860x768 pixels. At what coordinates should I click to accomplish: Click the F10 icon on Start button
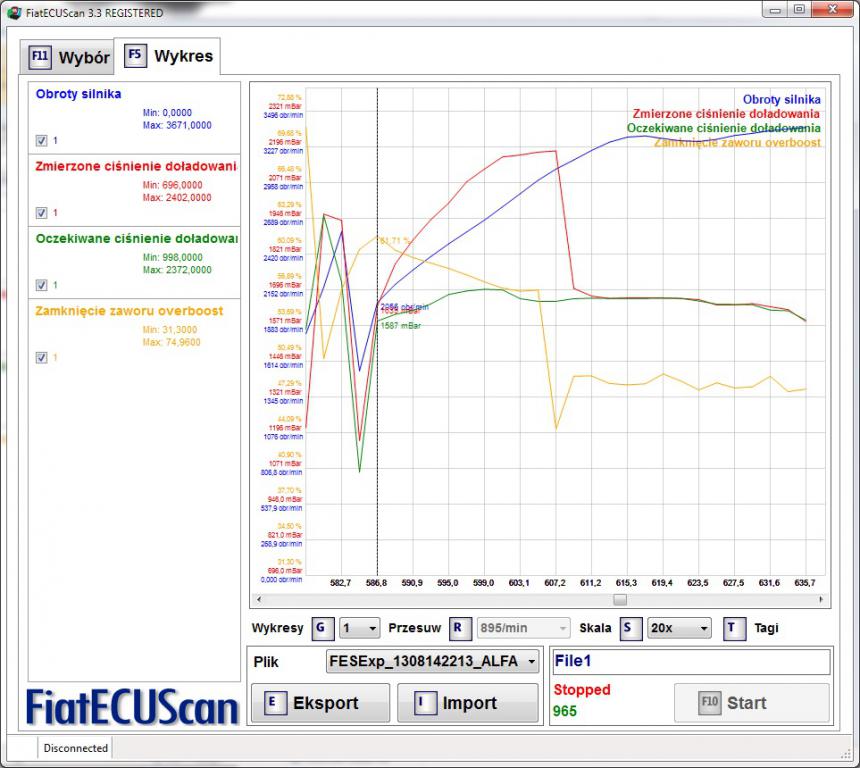pos(709,703)
